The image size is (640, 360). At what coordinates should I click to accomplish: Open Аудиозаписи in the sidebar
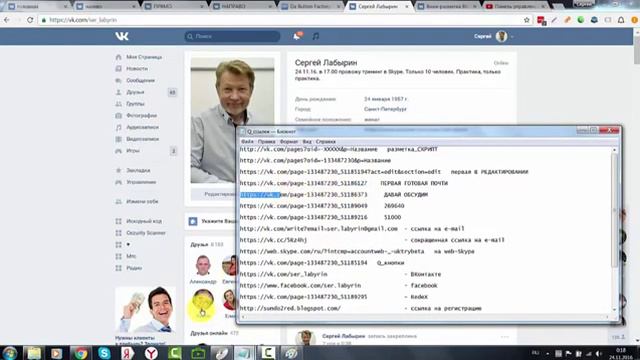tap(142, 127)
